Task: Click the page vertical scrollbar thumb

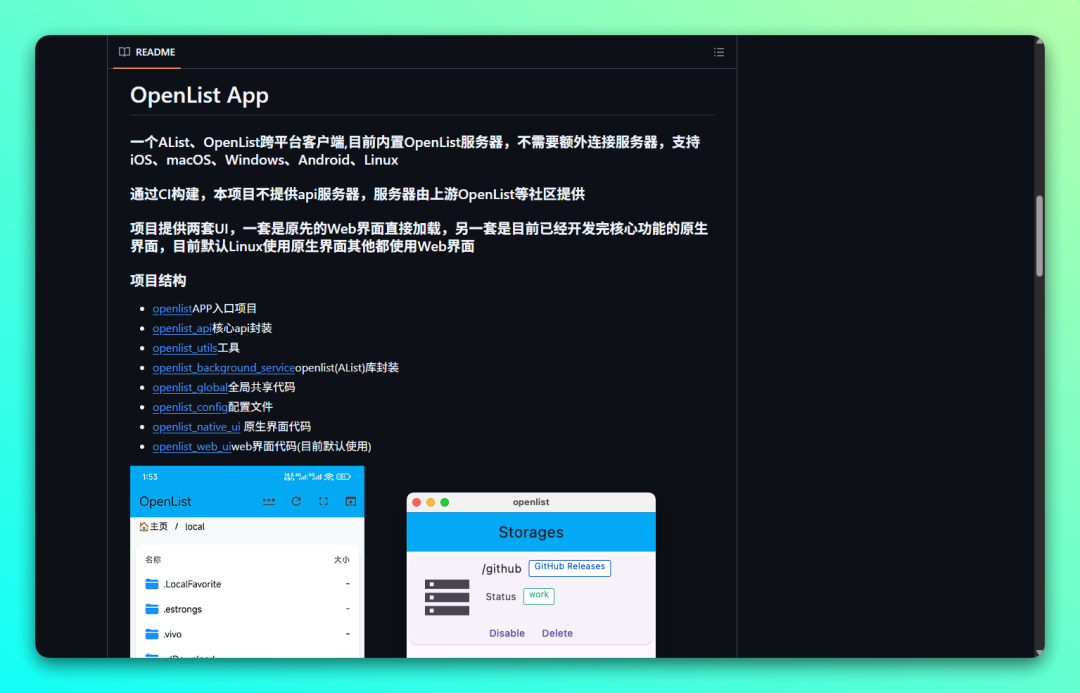Action: click(1039, 235)
